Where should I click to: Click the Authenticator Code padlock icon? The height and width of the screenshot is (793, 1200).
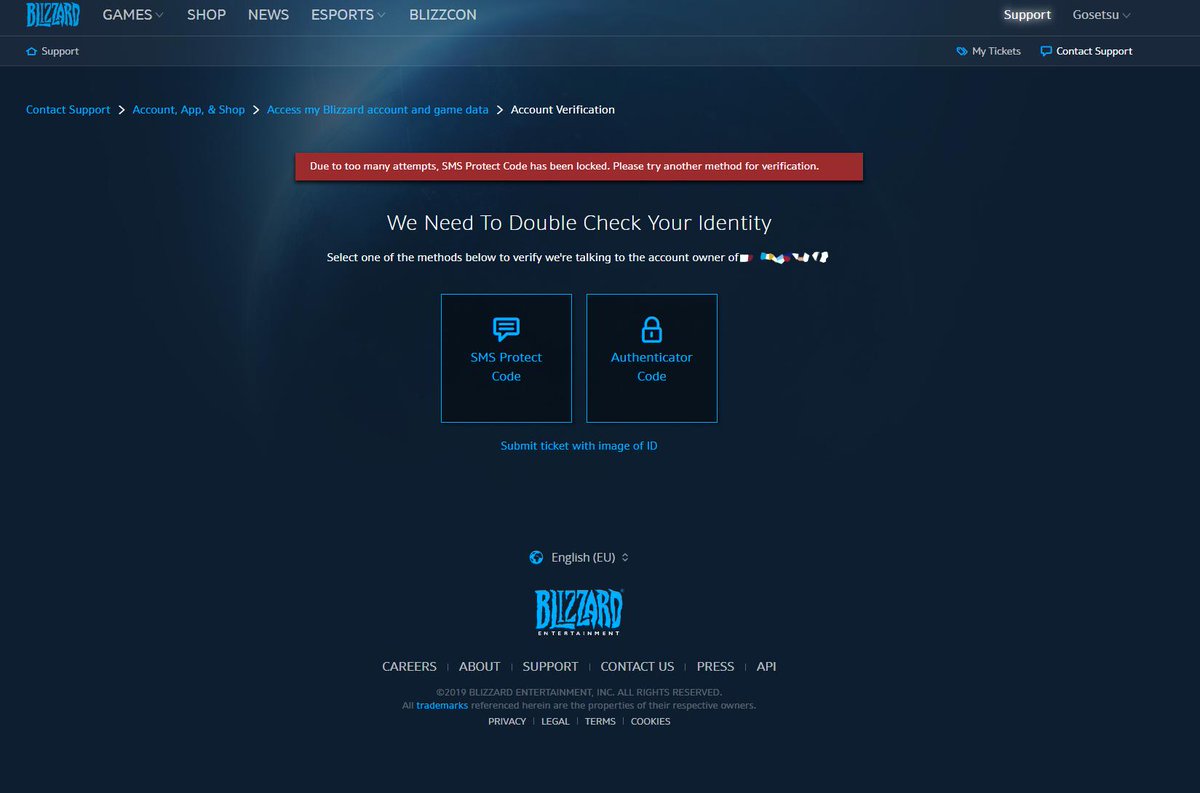tap(652, 329)
